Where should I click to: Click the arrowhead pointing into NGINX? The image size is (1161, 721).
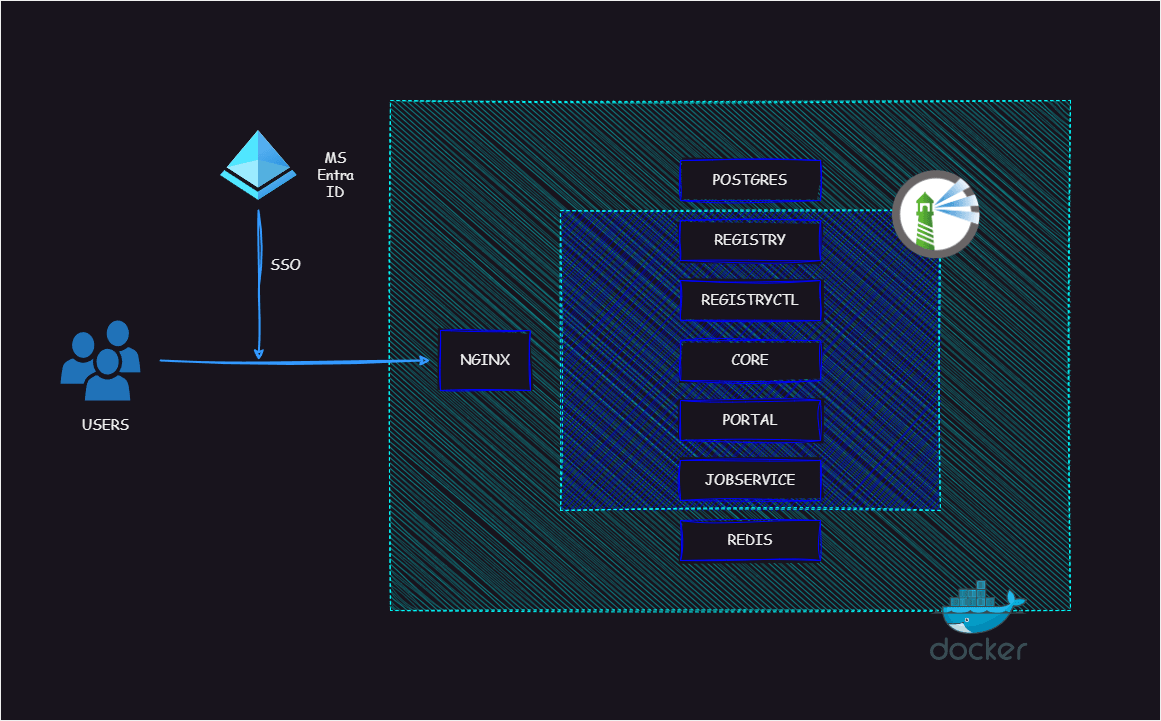(424, 360)
